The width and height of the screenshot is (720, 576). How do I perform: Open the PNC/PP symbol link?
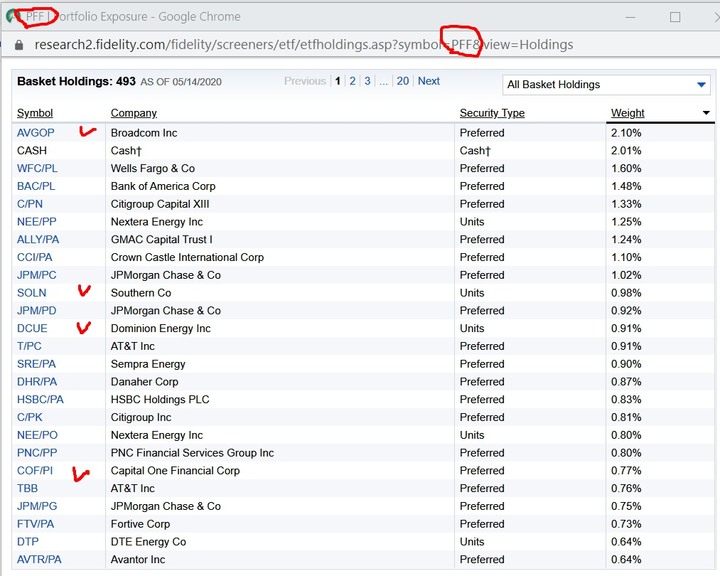[37, 453]
